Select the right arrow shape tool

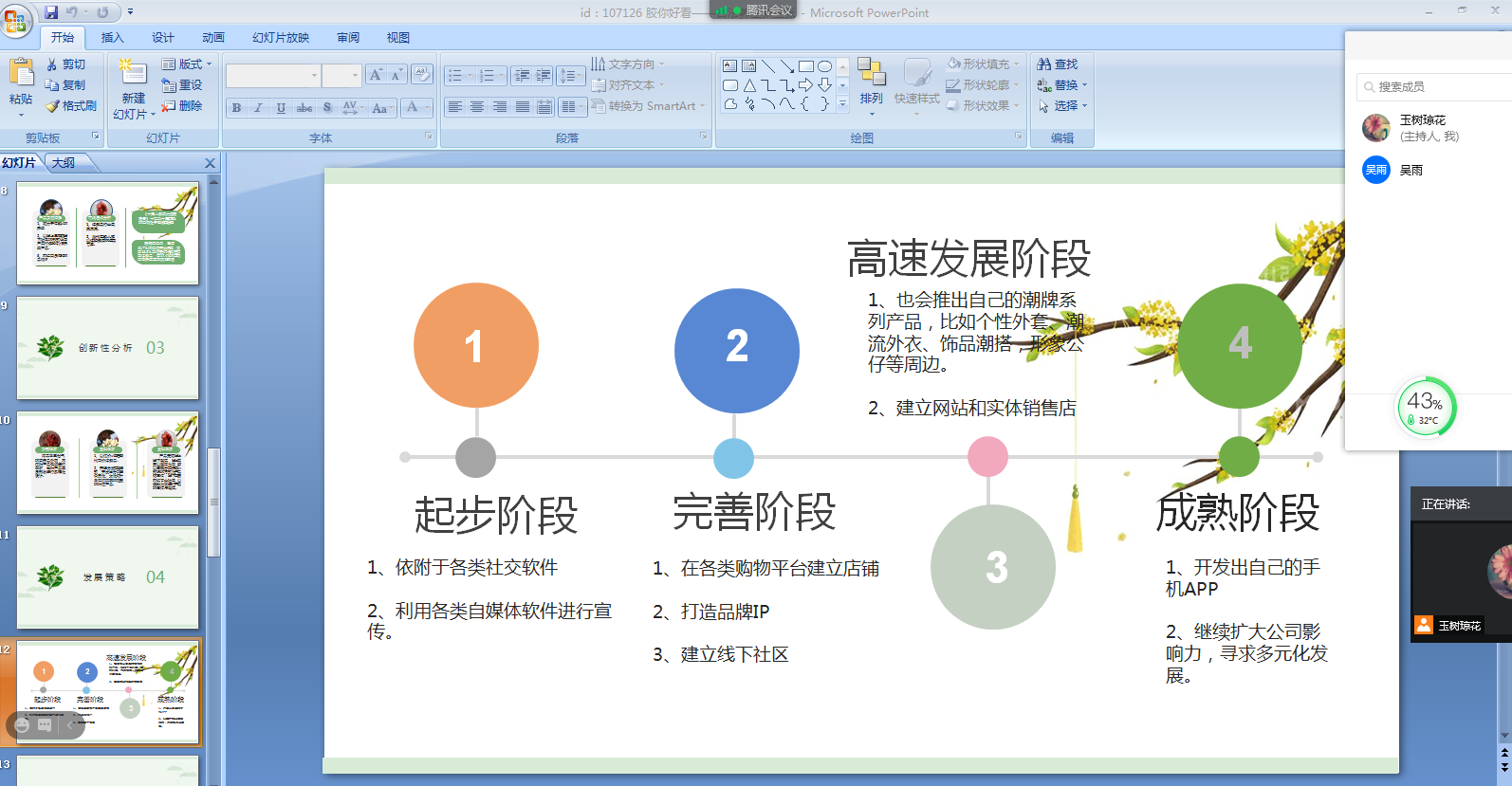coord(805,85)
